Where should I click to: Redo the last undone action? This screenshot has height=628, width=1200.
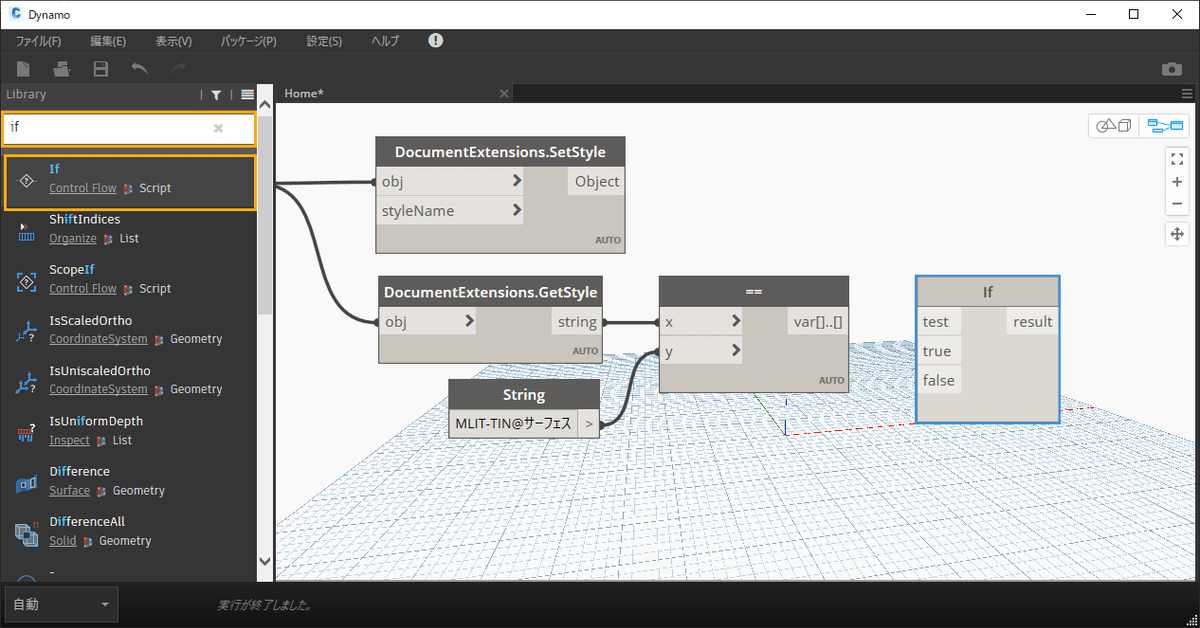(178, 69)
